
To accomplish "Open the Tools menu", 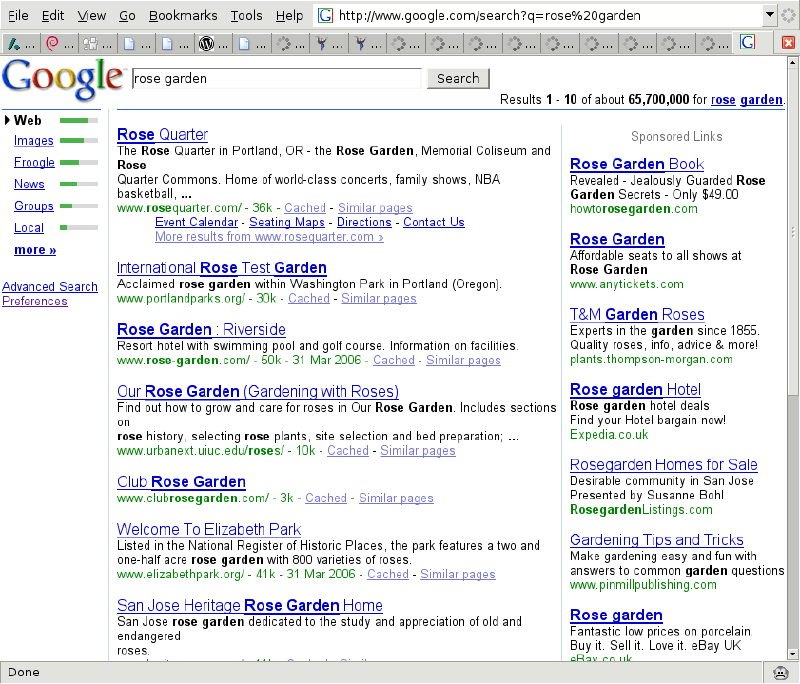I will tap(246, 15).
